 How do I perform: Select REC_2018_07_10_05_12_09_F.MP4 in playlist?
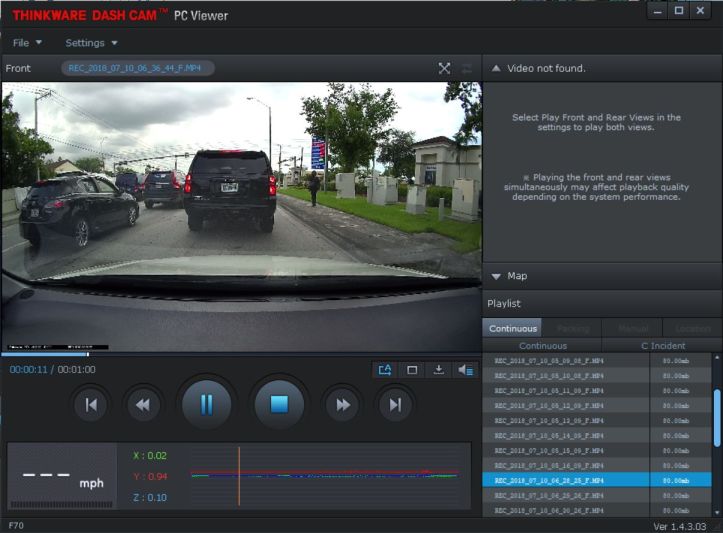(597, 406)
